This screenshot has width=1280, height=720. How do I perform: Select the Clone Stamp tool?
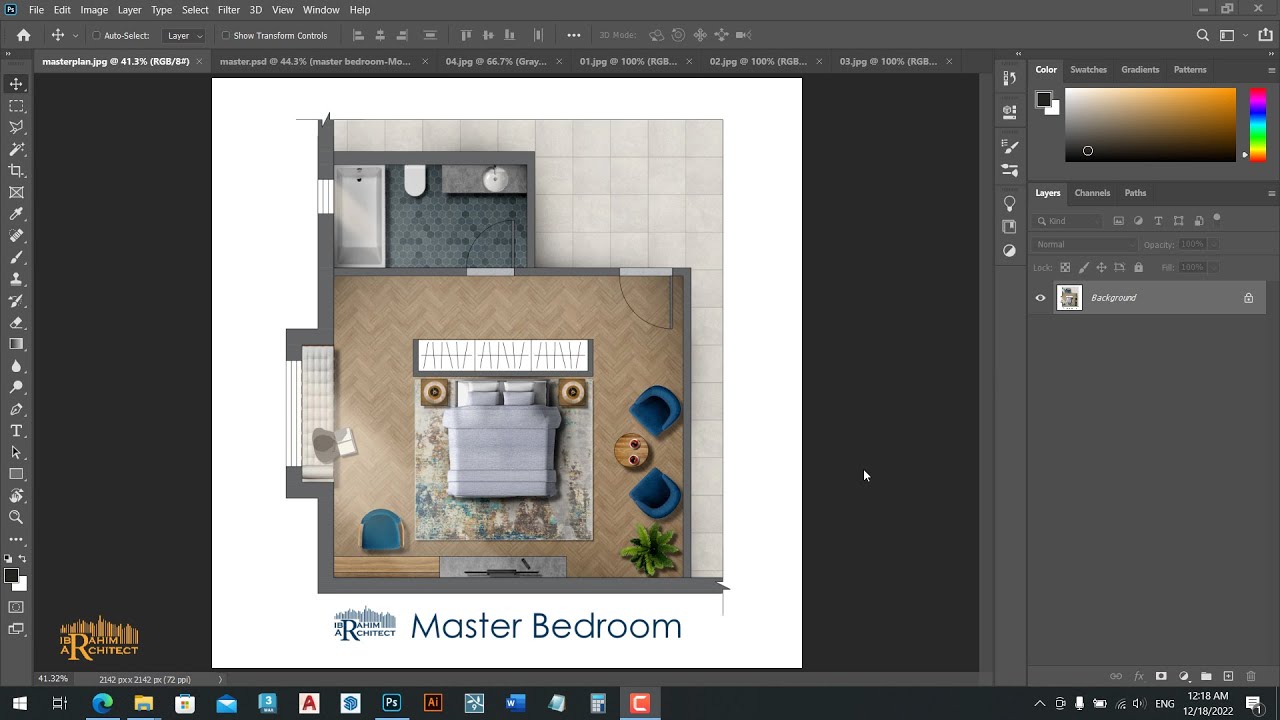point(16,279)
